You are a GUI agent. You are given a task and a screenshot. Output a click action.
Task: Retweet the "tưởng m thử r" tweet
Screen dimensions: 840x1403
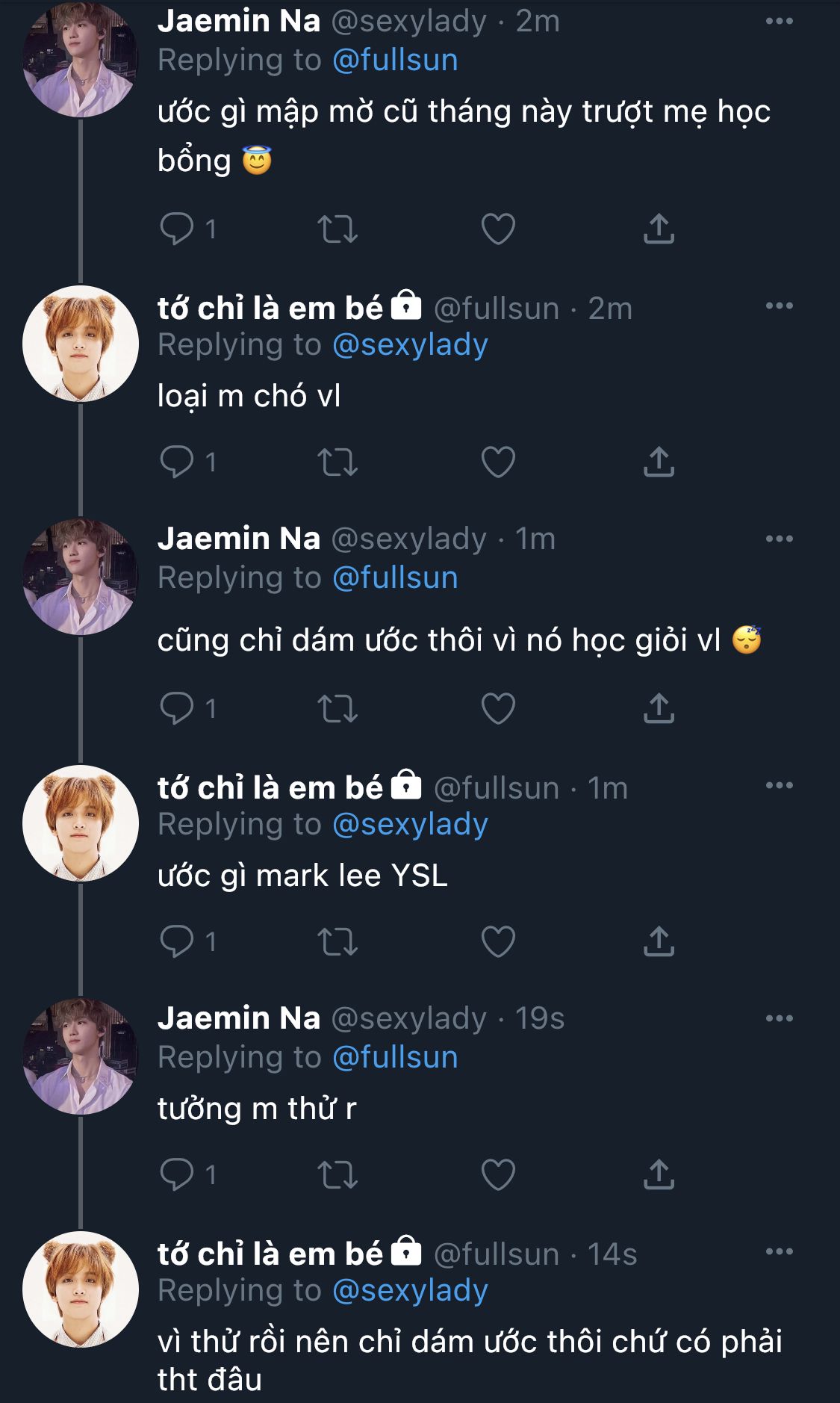(x=337, y=1174)
